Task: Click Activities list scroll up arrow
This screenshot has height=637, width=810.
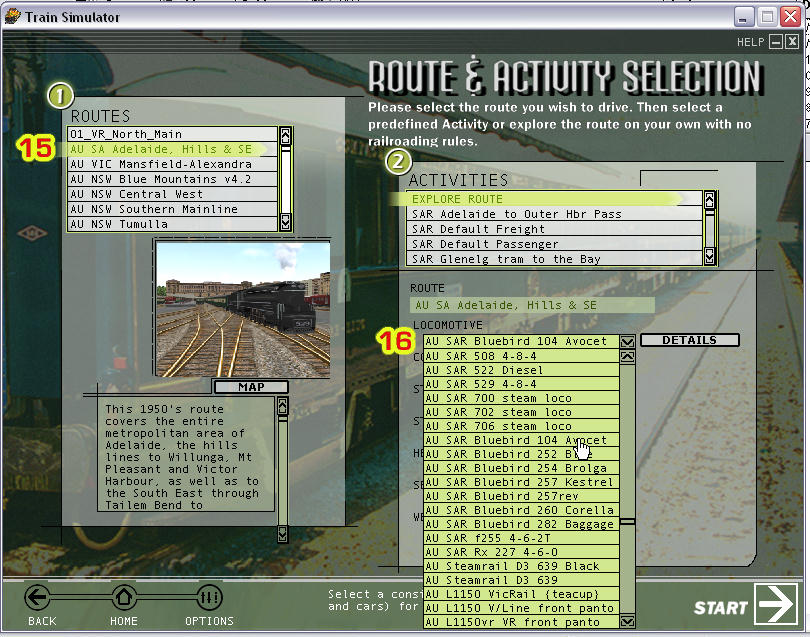Action: tap(710, 199)
